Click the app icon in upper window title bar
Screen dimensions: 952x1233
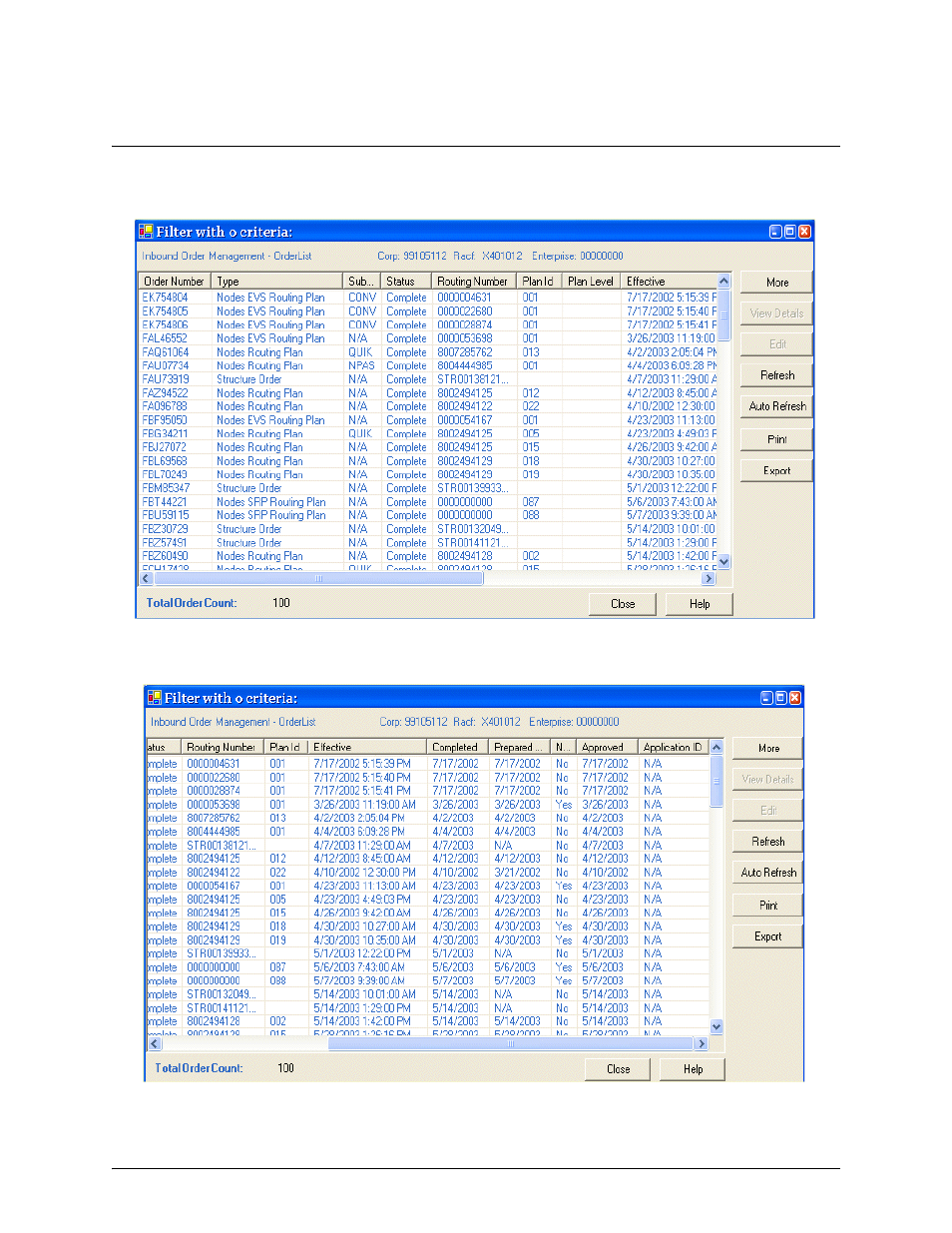146,232
